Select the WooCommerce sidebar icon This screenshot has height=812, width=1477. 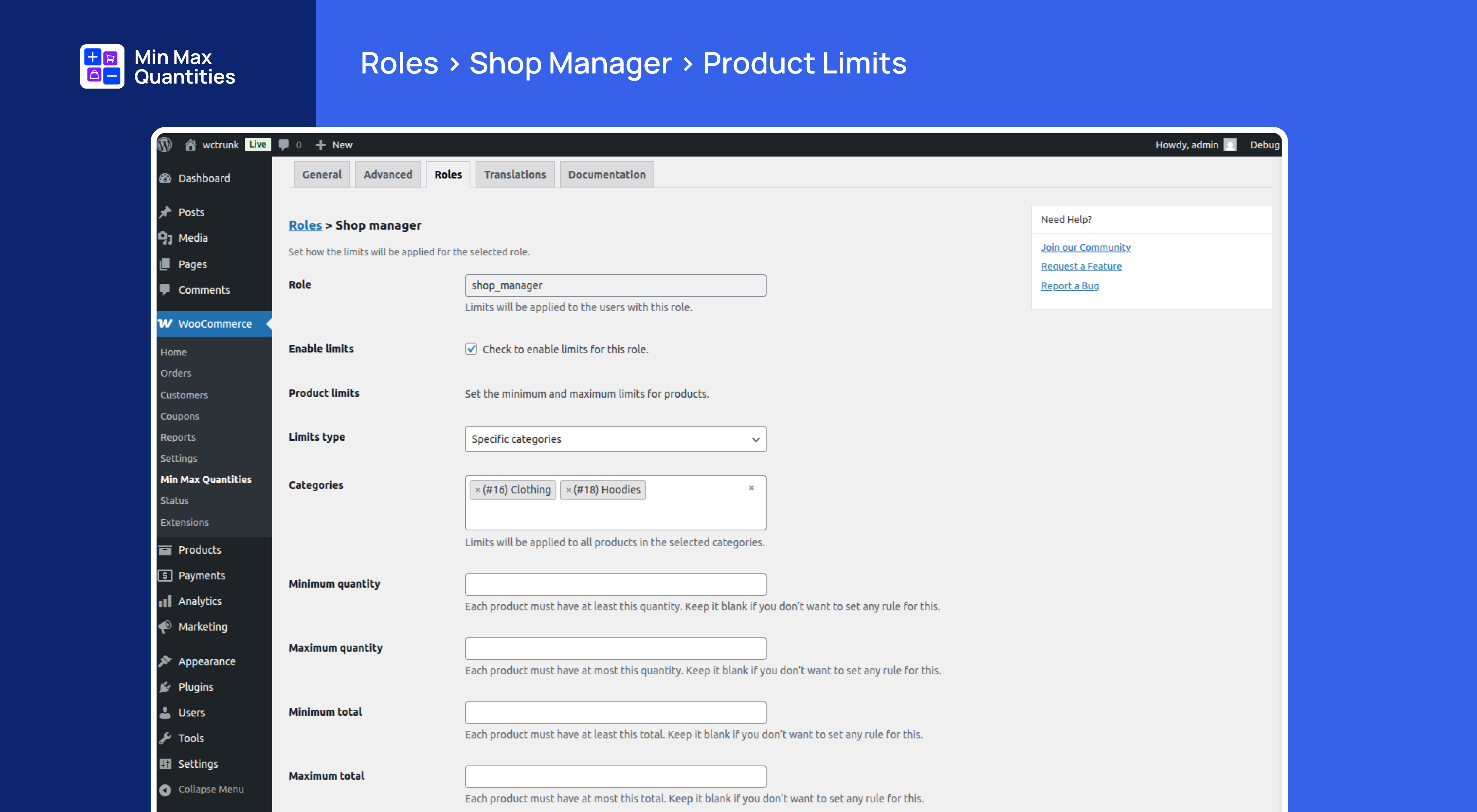(x=165, y=324)
